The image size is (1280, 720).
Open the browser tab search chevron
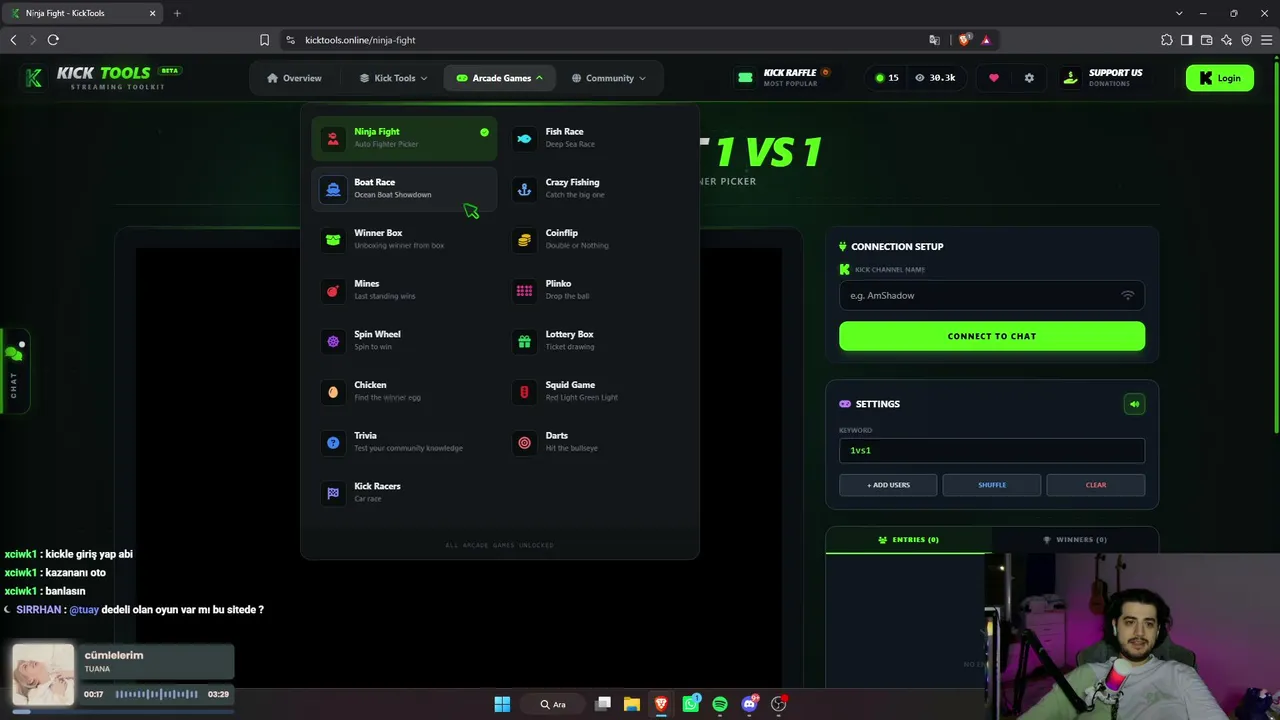click(1180, 13)
